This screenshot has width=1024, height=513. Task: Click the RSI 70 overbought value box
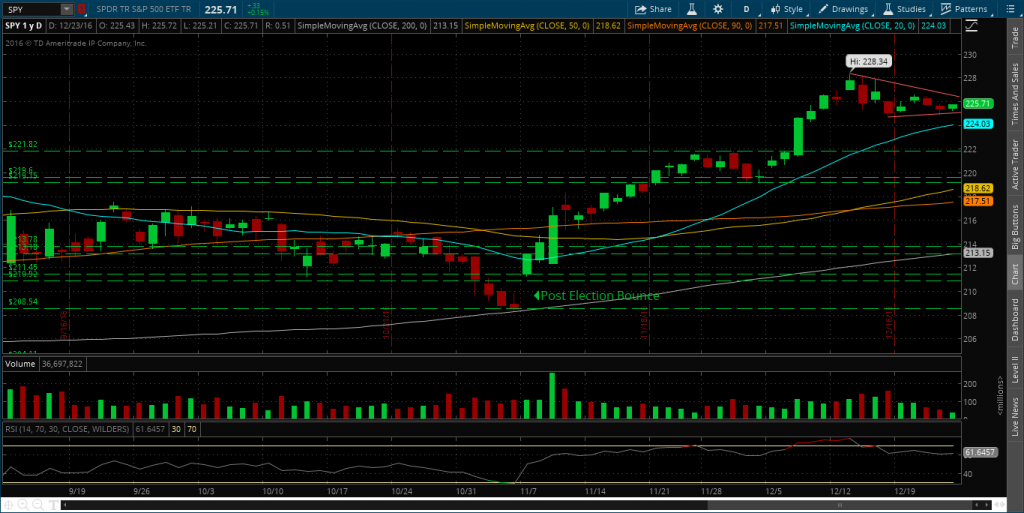pyautogui.click(x=191, y=429)
